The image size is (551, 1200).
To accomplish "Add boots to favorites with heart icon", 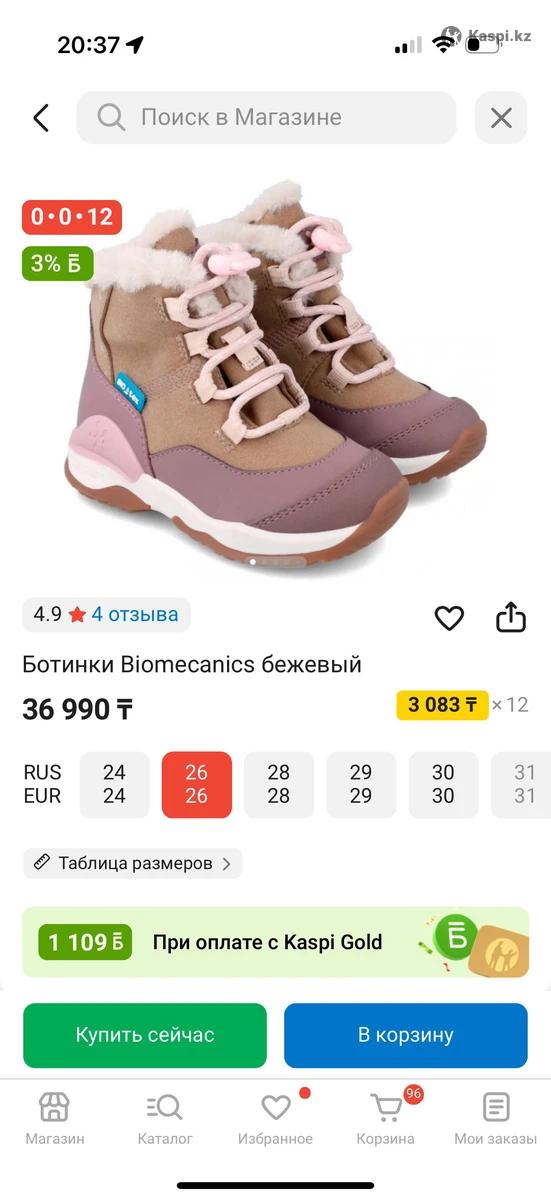I will [449, 618].
